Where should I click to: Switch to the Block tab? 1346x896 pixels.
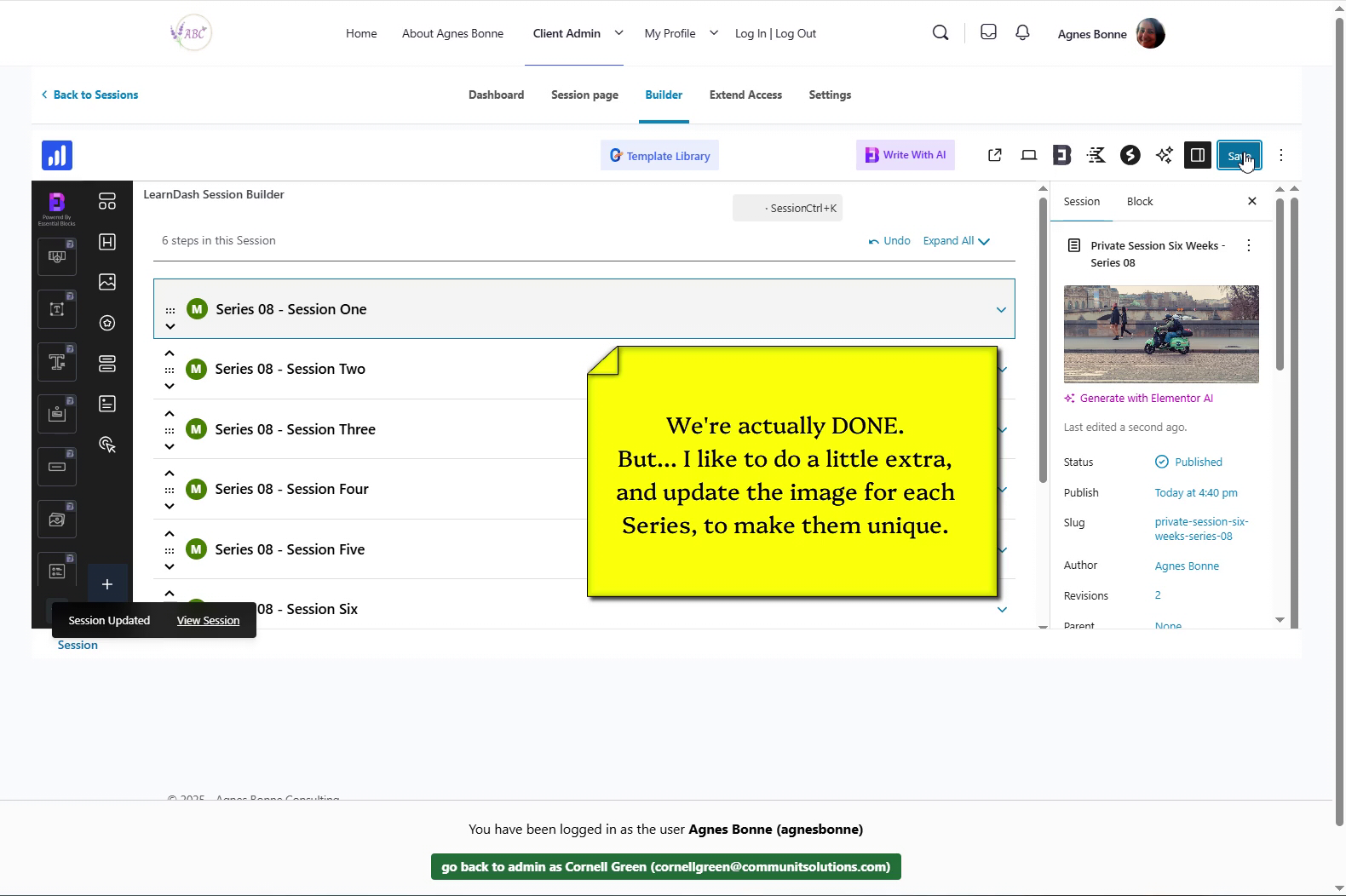[1139, 202]
